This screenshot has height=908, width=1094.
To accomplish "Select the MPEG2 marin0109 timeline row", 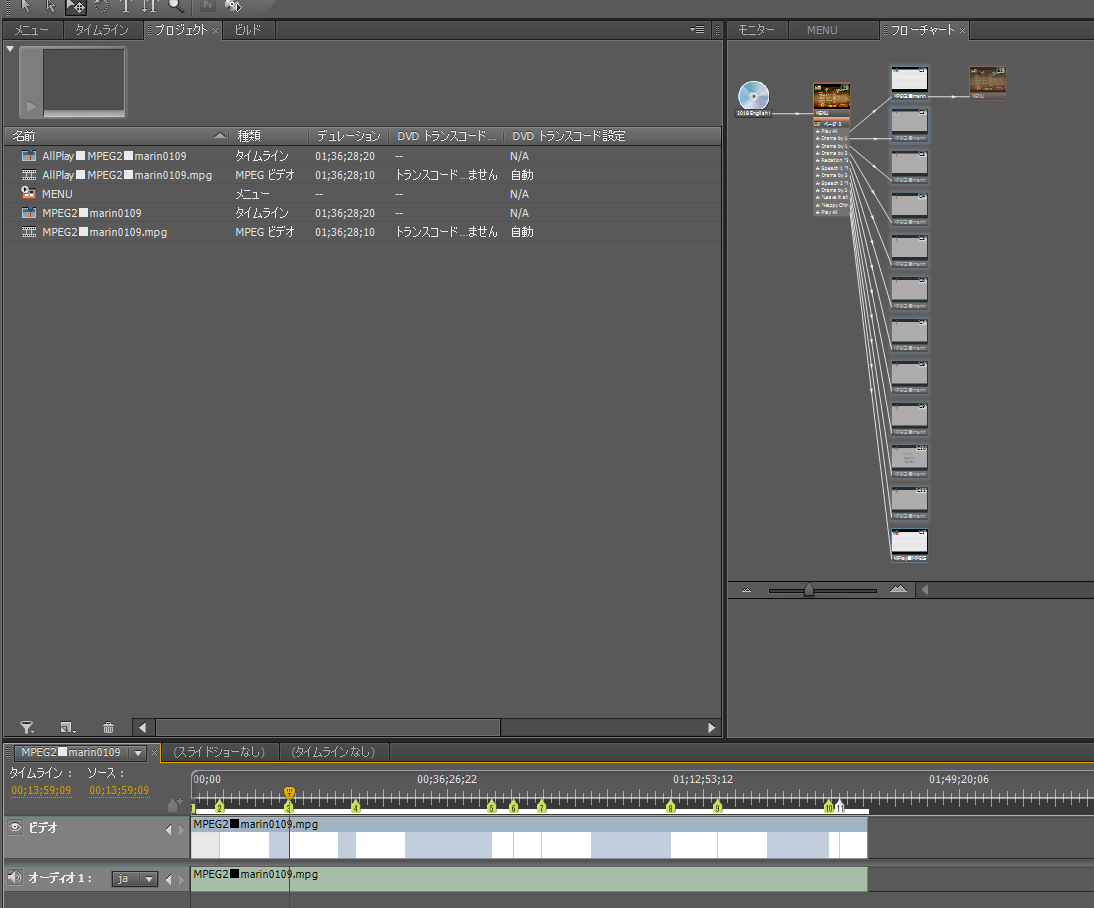I will click(x=363, y=213).
